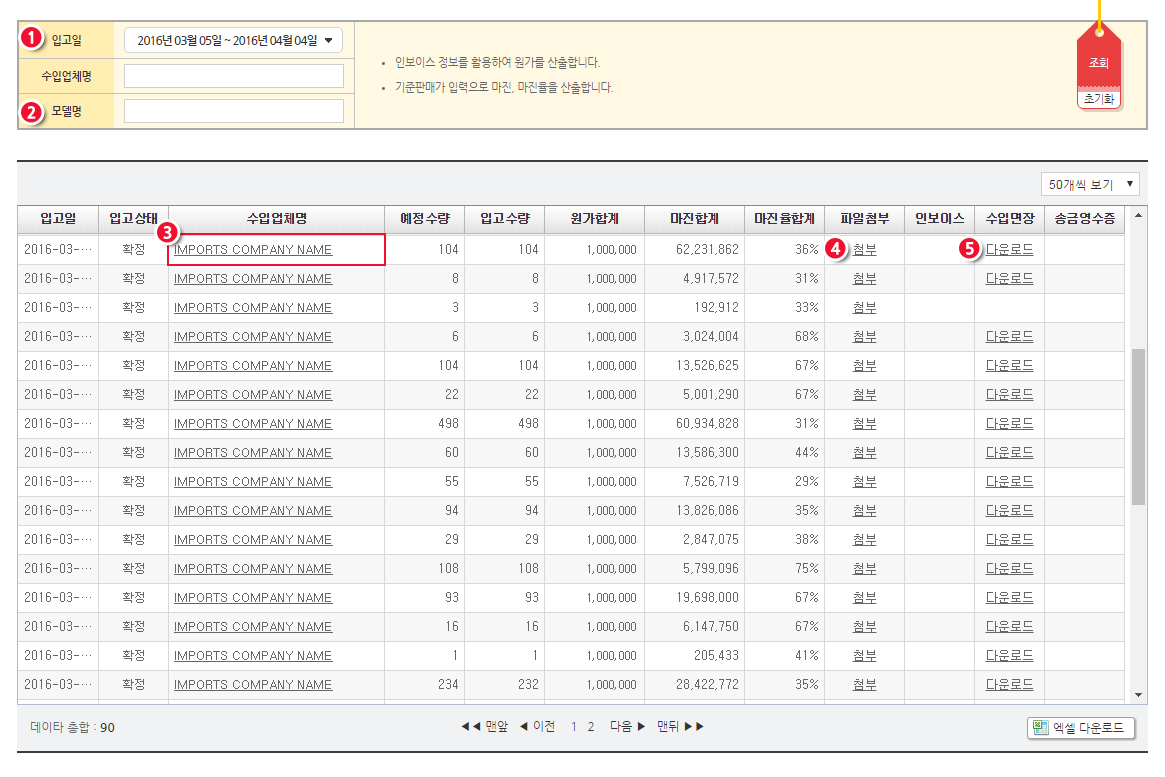Jump to first page with 맨앞
This screenshot has width=1165, height=777.
(x=484, y=726)
